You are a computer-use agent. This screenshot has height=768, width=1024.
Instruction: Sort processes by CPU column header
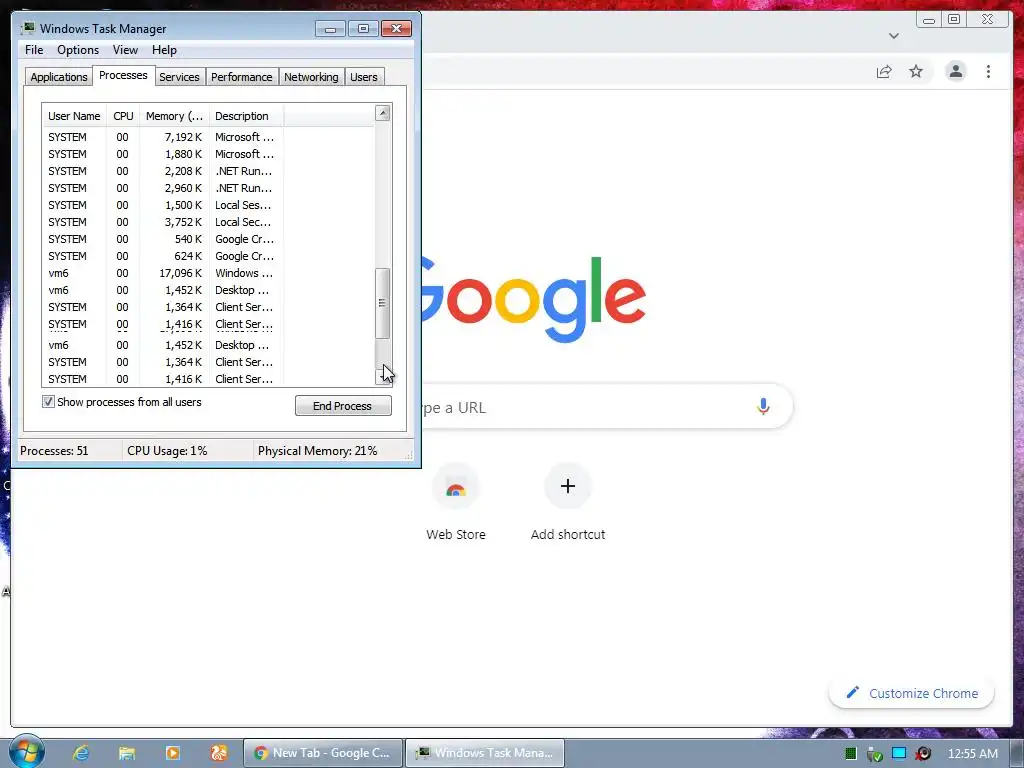click(x=123, y=116)
